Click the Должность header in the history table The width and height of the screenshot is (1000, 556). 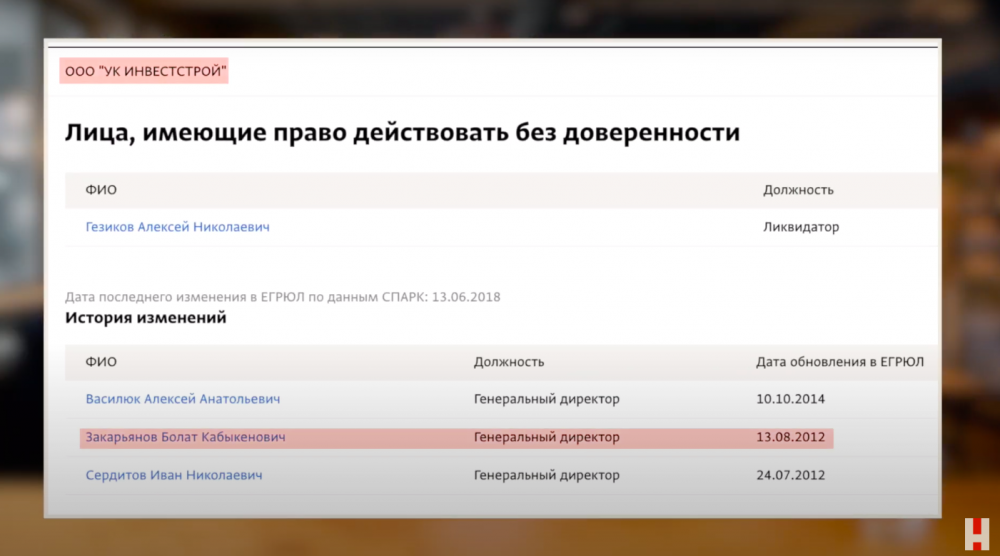click(x=508, y=362)
